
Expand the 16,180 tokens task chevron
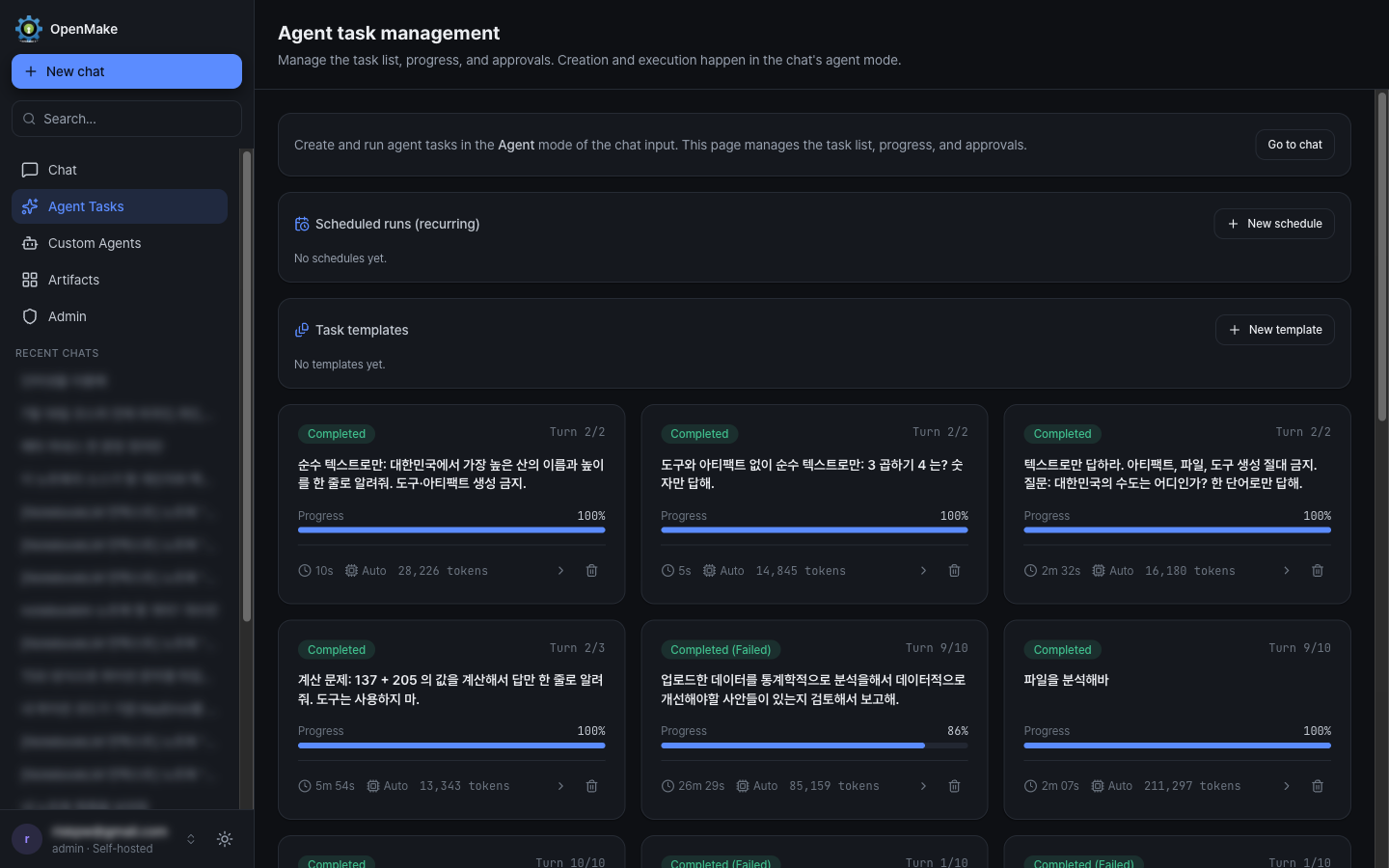pyautogui.click(x=1286, y=571)
